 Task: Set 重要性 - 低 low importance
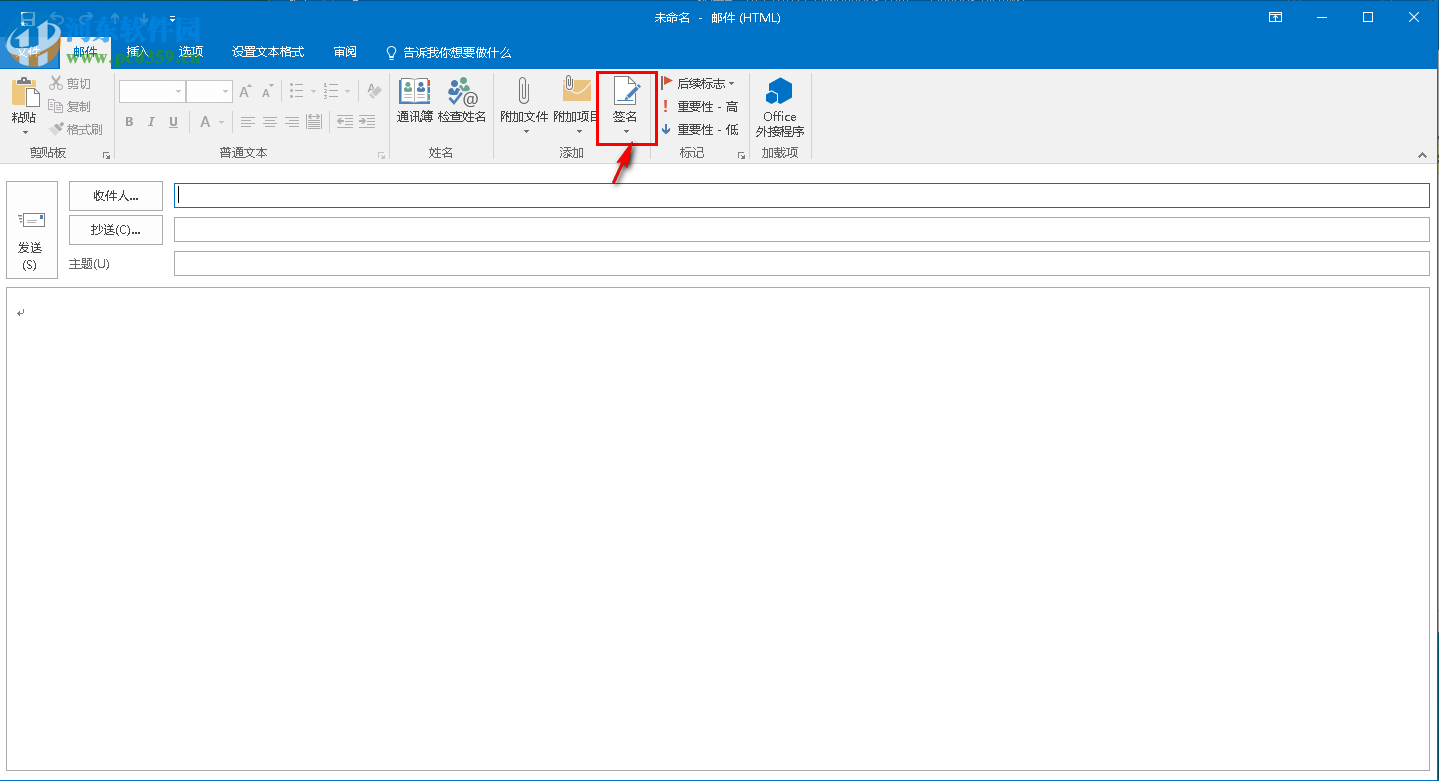pos(700,129)
